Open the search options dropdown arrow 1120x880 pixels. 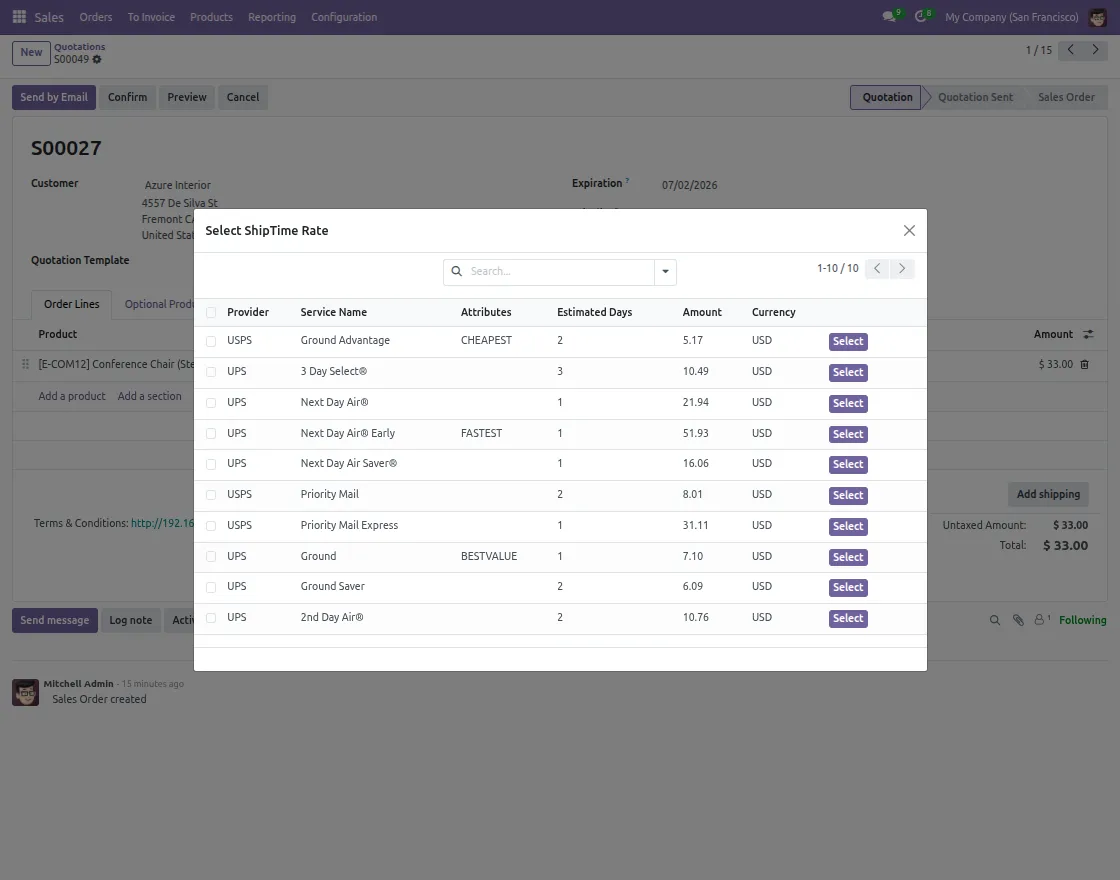click(x=665, y=272)
